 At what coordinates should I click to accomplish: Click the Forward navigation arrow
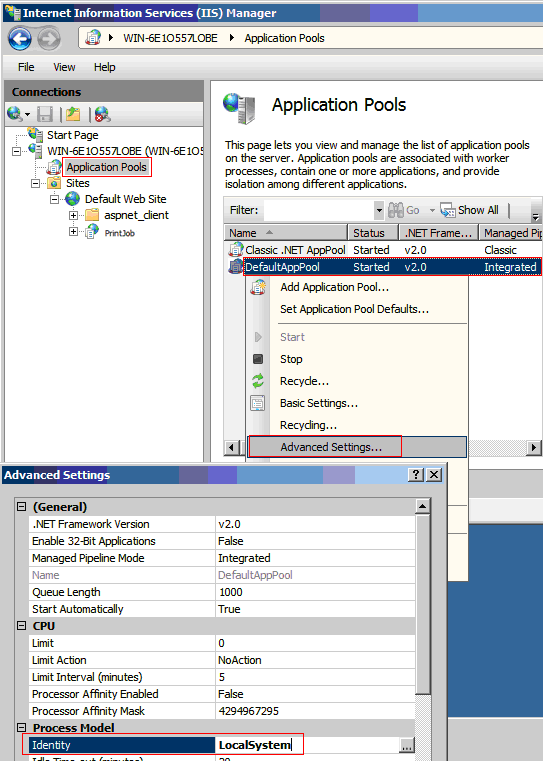coord(49,38)
